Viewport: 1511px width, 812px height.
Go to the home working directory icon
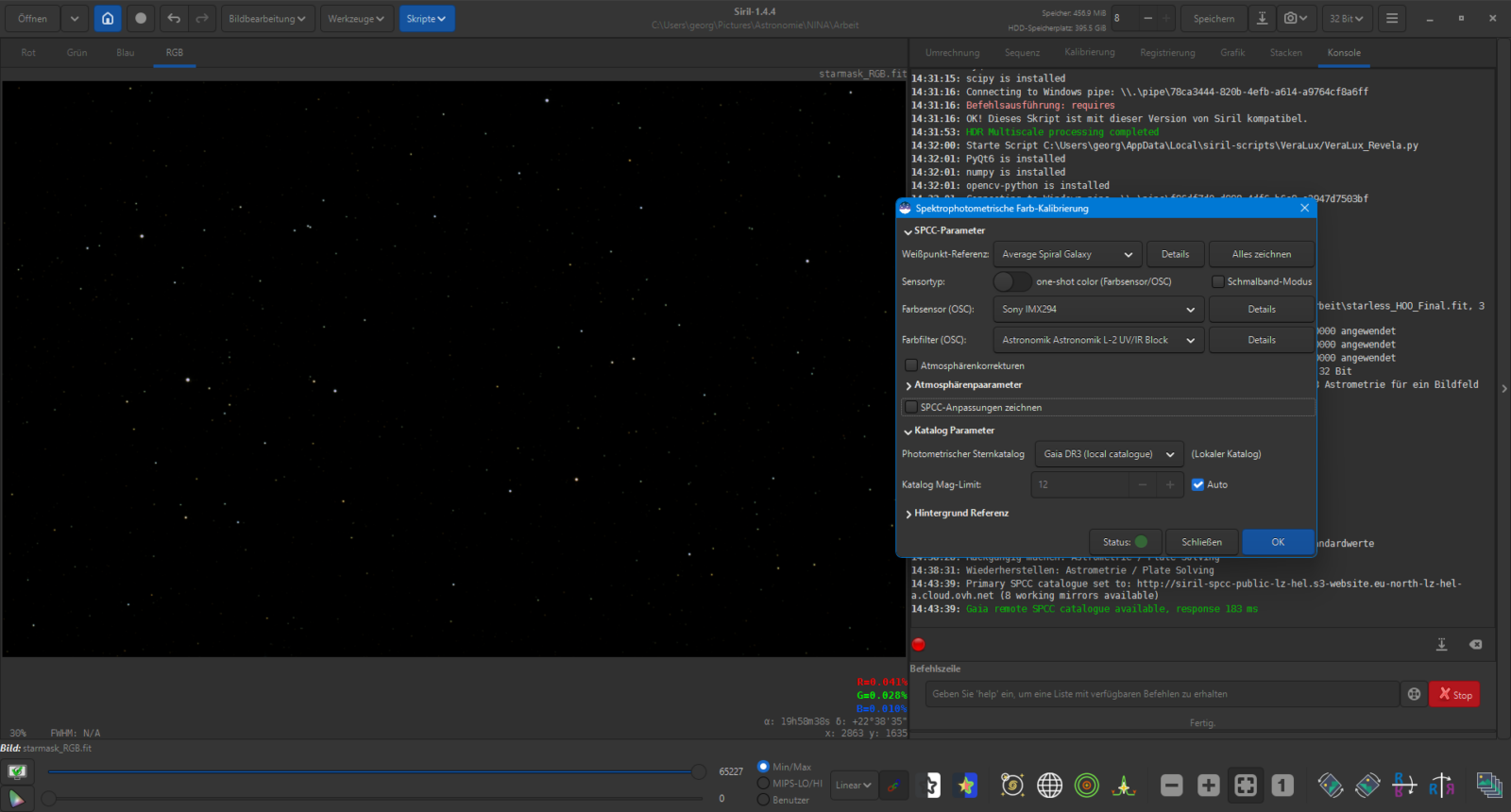tap(108, 18)
